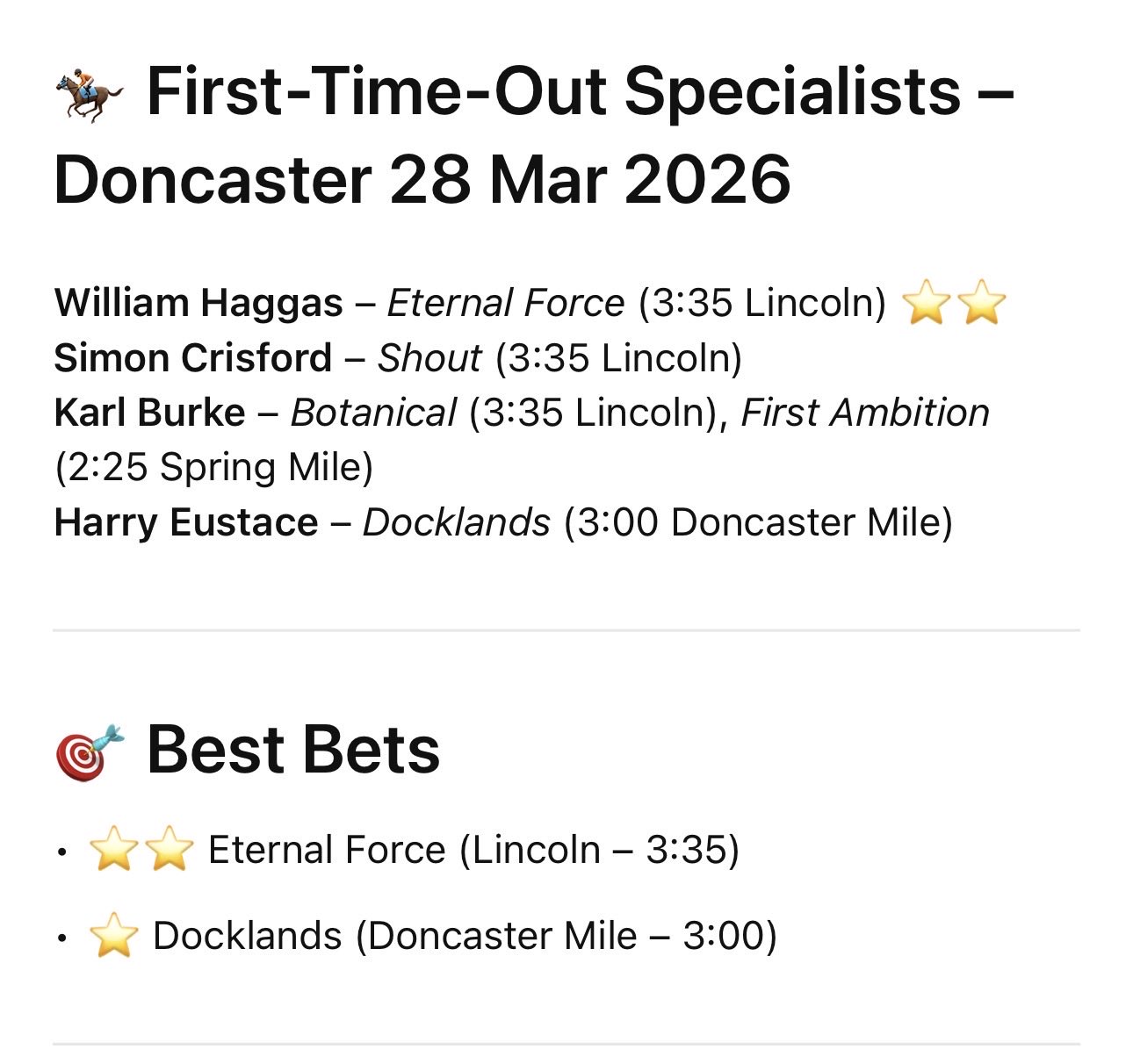Click the single star before the Docklands bet
Image resolution: width=1133 pixels, height=1064 pixels.
[x=114, y=937]
